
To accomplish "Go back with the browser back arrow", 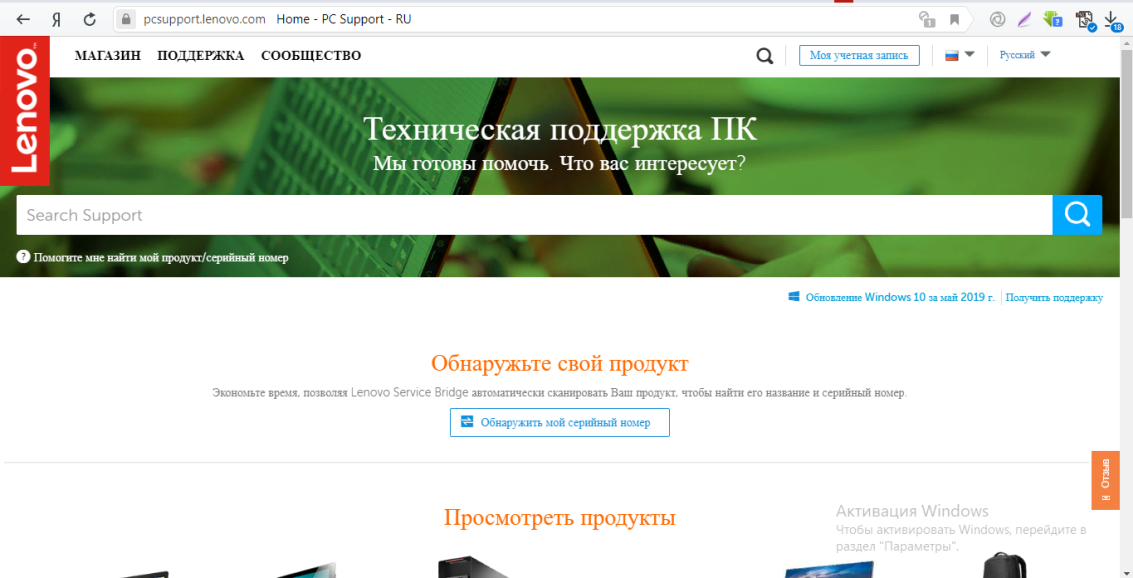I will (23, 20).
